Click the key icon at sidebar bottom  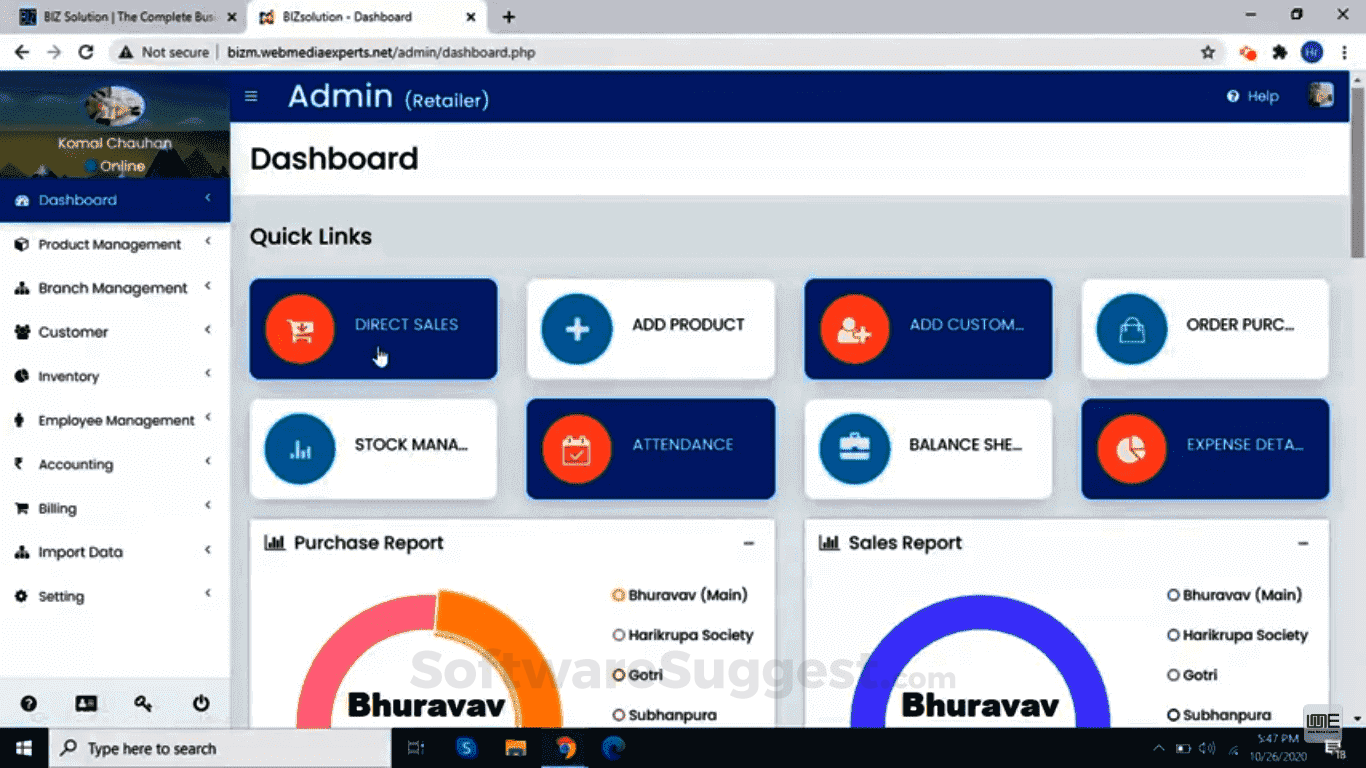point(143,704)
